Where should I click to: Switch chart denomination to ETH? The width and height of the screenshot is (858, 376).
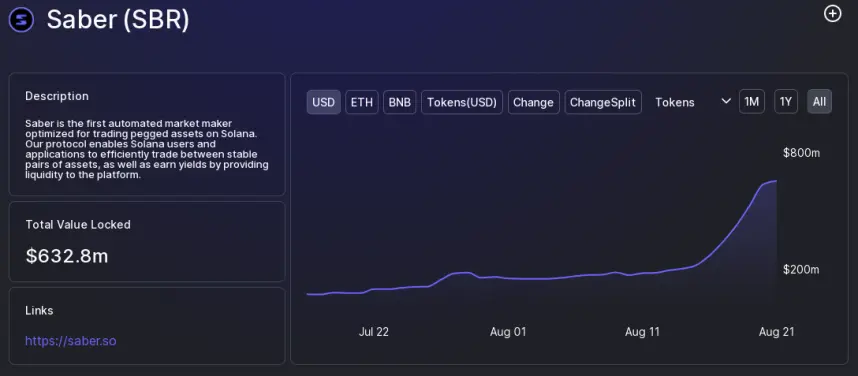362,102
